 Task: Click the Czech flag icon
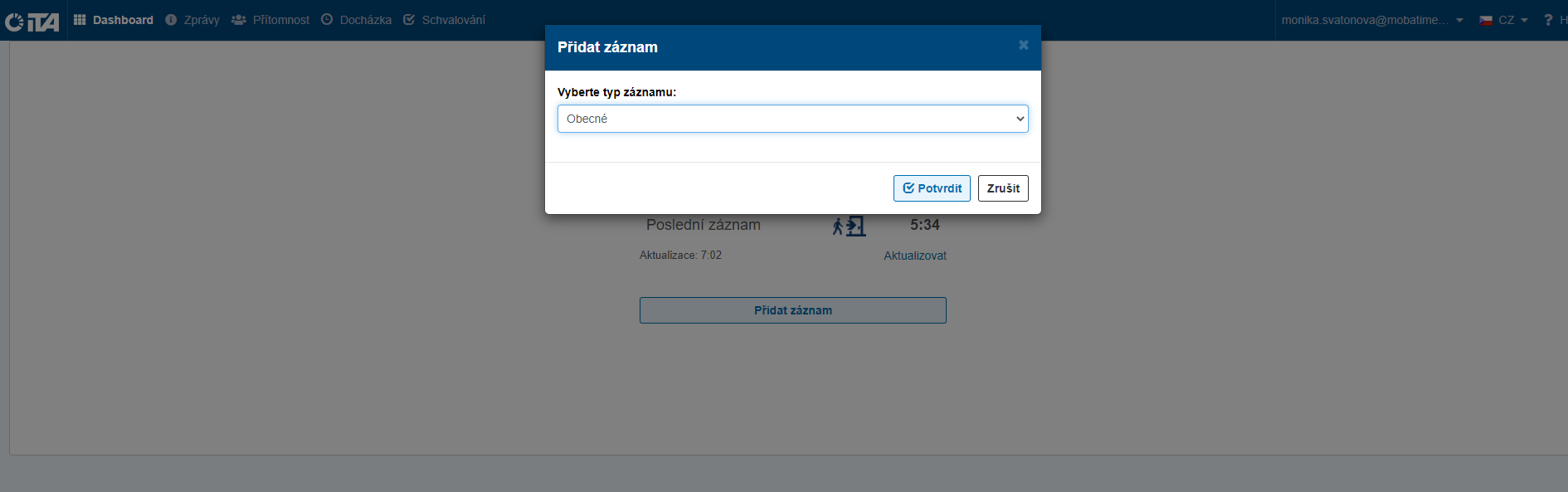[x=1486, y=20]
